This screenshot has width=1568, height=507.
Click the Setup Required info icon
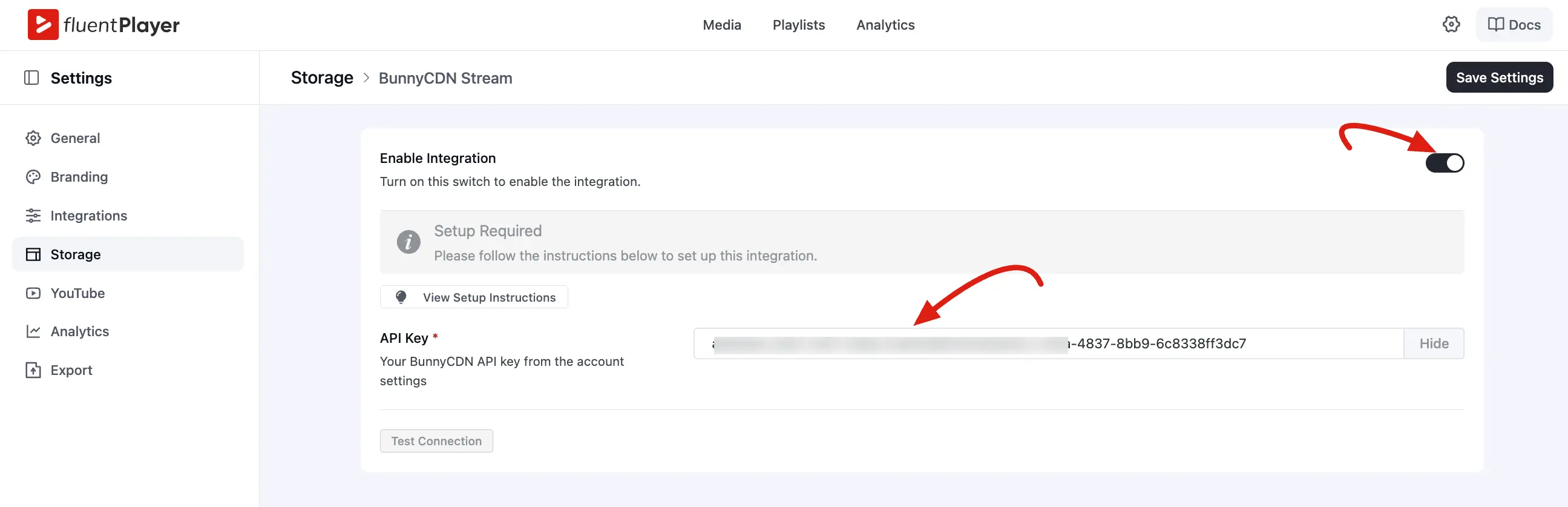point(408,242)
